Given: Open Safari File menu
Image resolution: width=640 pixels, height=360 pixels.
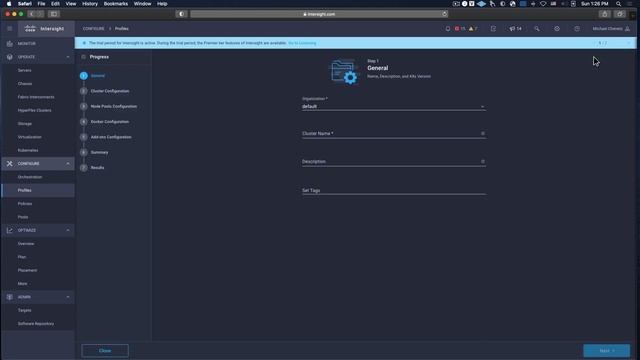Looking at the screenshot, I should pos(41,4).
